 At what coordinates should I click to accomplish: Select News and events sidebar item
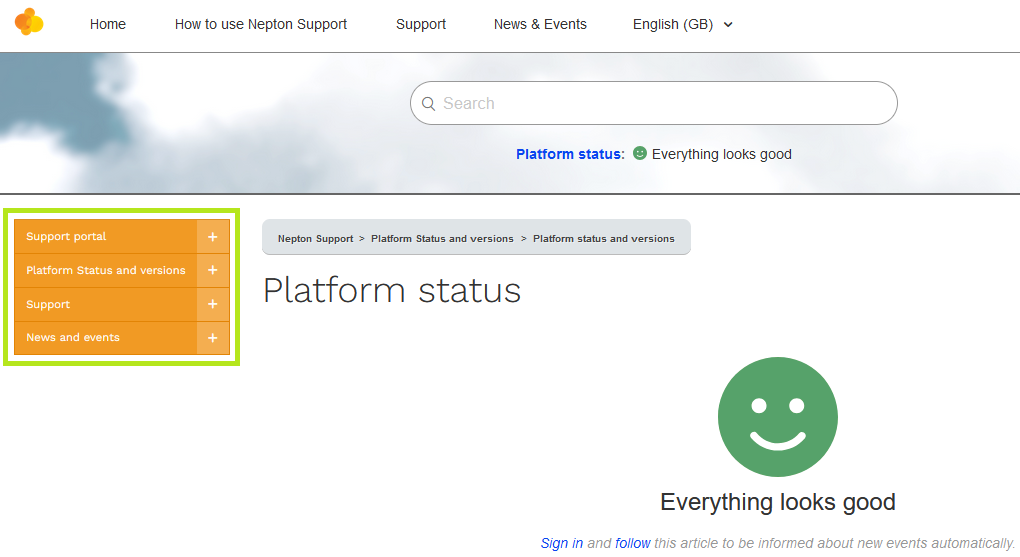[x=73, y=338]
